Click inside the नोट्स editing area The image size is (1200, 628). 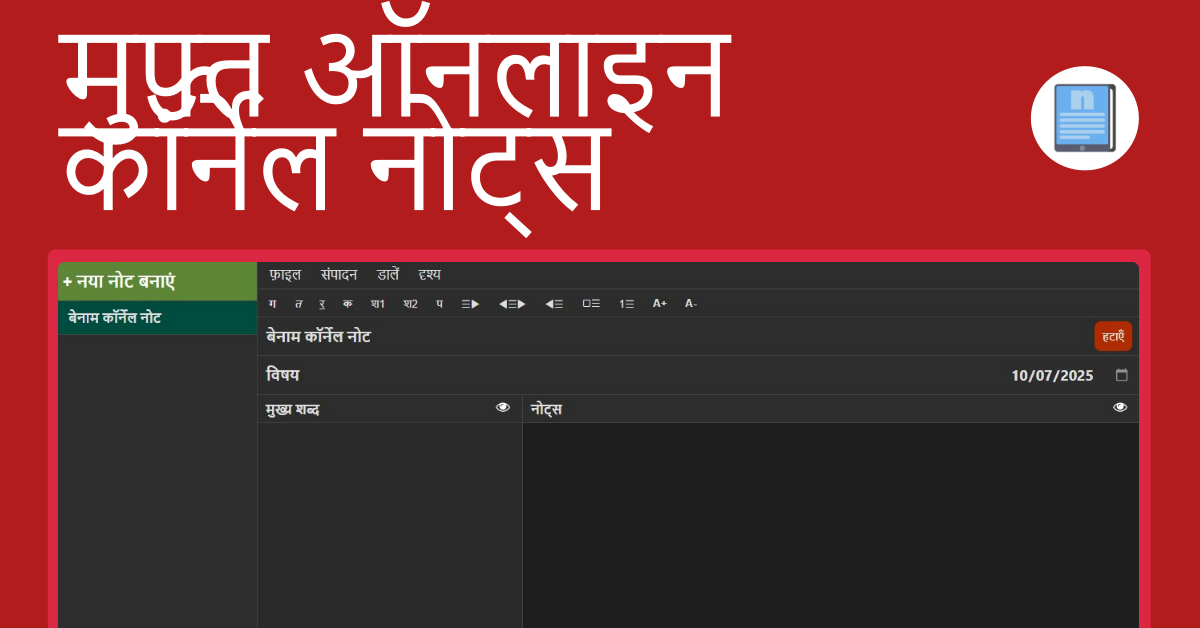[x=830, y=525]
